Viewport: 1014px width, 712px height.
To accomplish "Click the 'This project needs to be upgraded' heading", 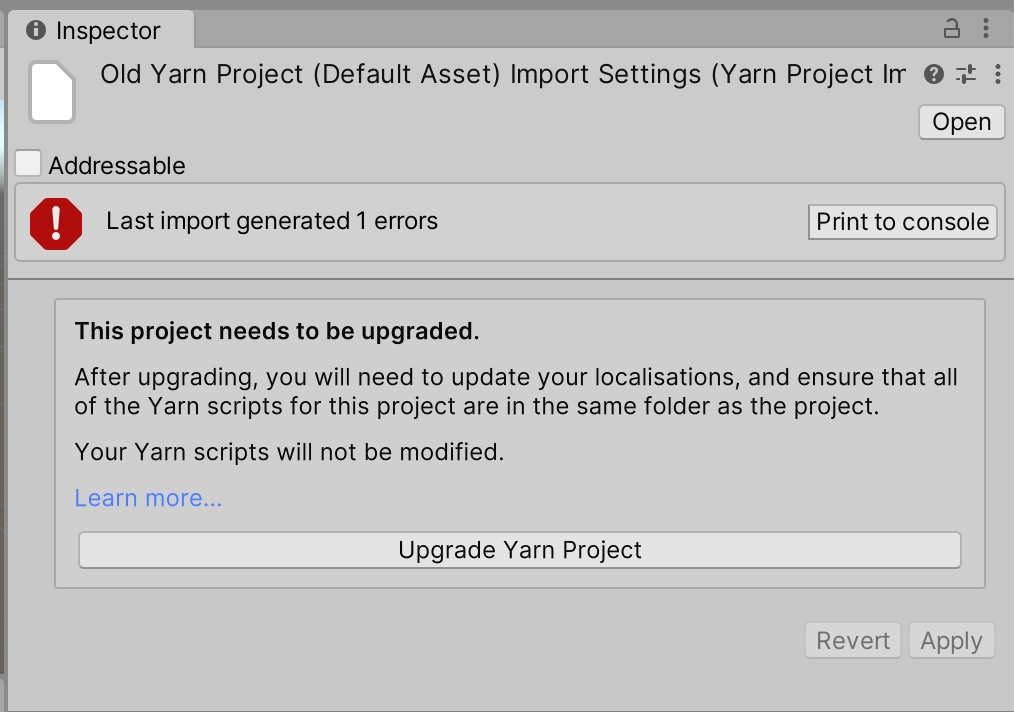I will tap(277, 331).
